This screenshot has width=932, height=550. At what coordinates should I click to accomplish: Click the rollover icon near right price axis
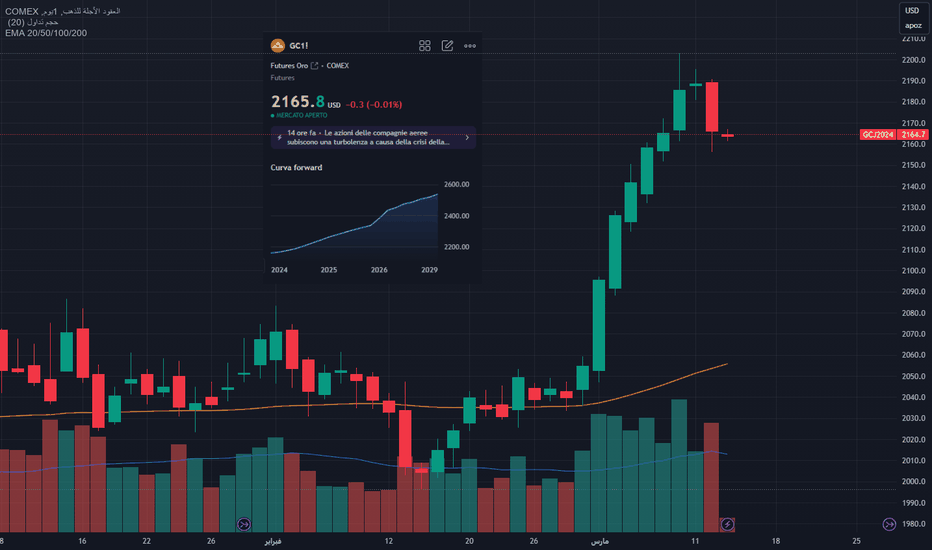click(x=889, y=524)
